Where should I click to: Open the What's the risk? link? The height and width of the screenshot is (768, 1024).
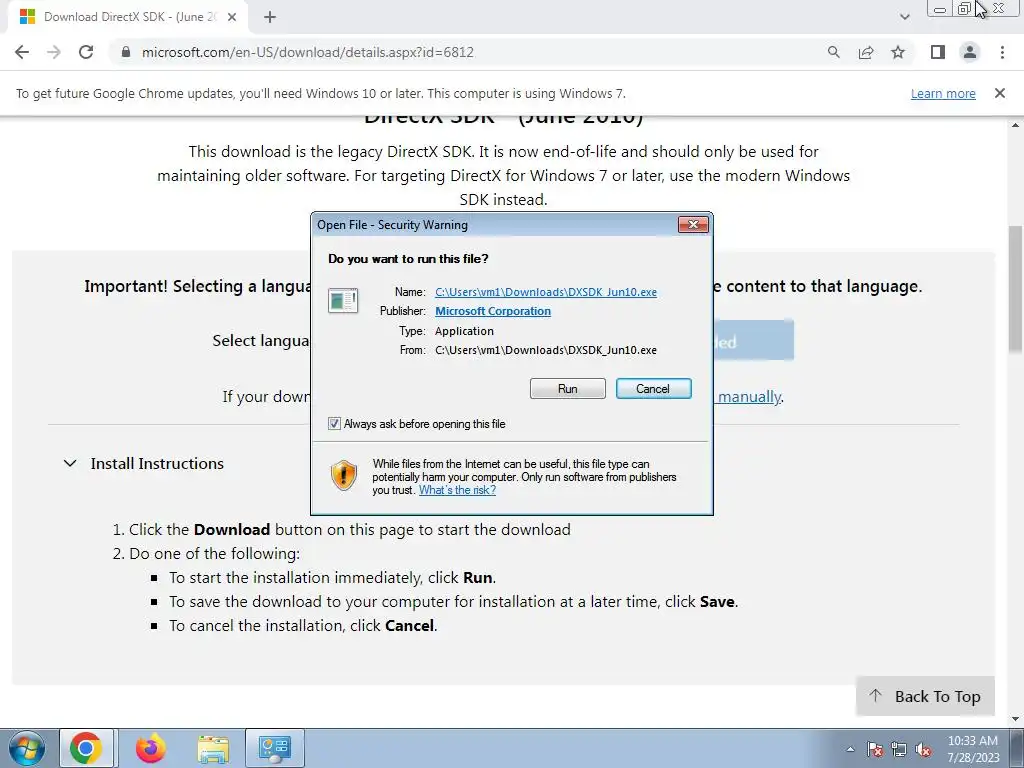point(457,490)
